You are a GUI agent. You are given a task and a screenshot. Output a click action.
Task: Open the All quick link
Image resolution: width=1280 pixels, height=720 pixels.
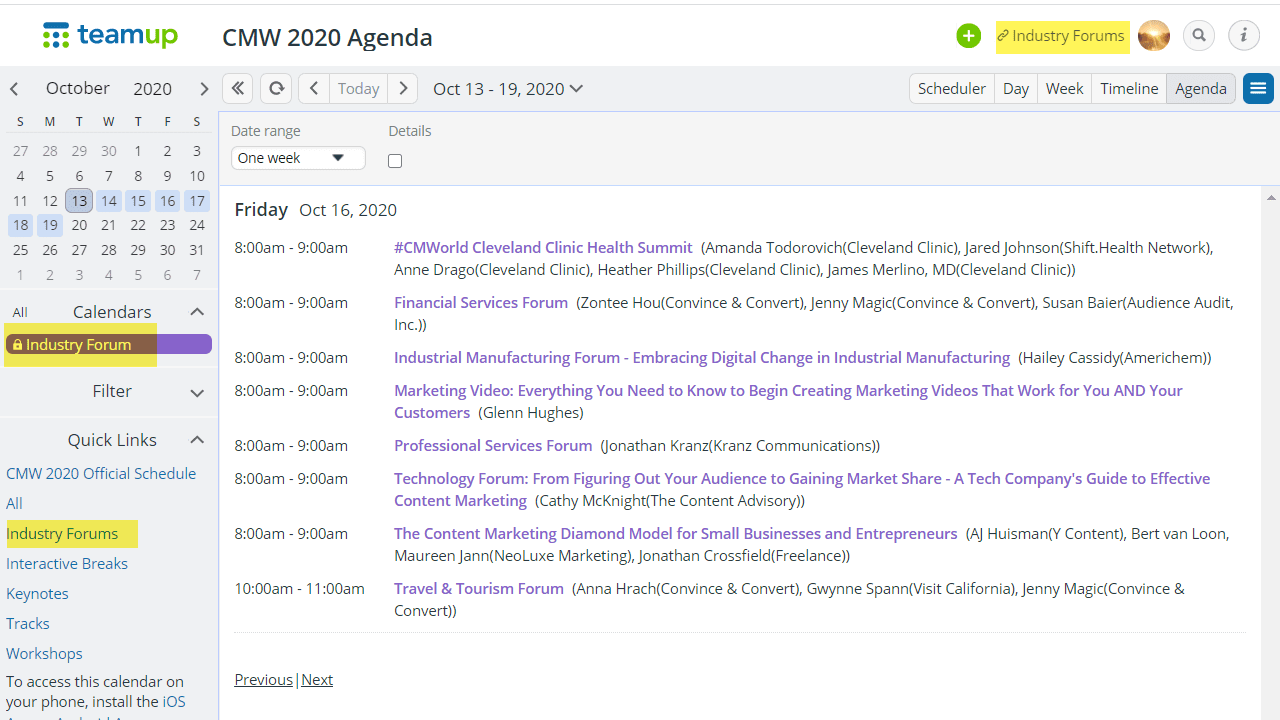(x=14, y=503)
